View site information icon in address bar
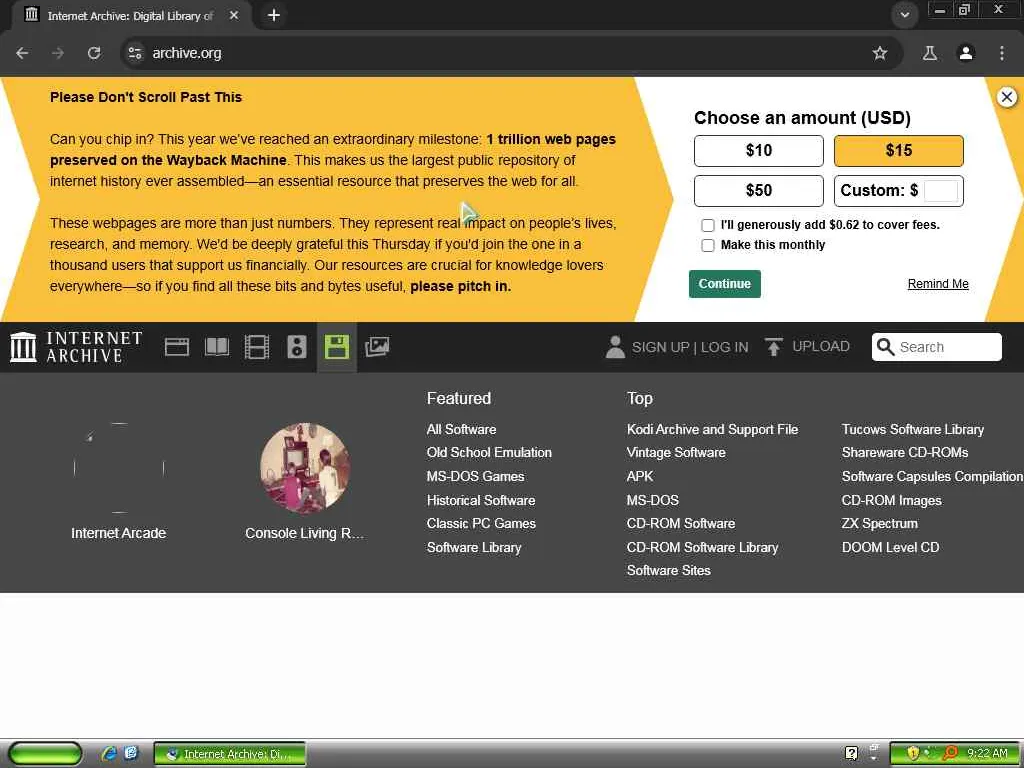 (135, 53)
